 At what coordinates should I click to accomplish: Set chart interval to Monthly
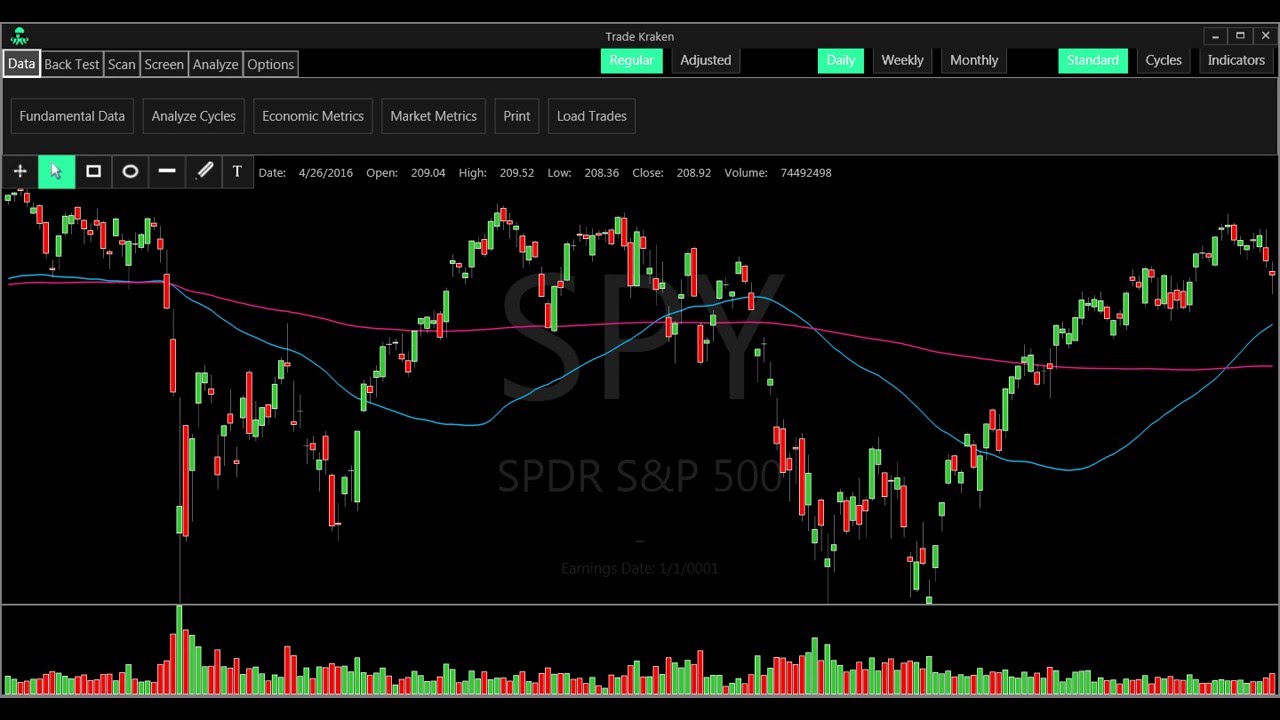(974, 60)
